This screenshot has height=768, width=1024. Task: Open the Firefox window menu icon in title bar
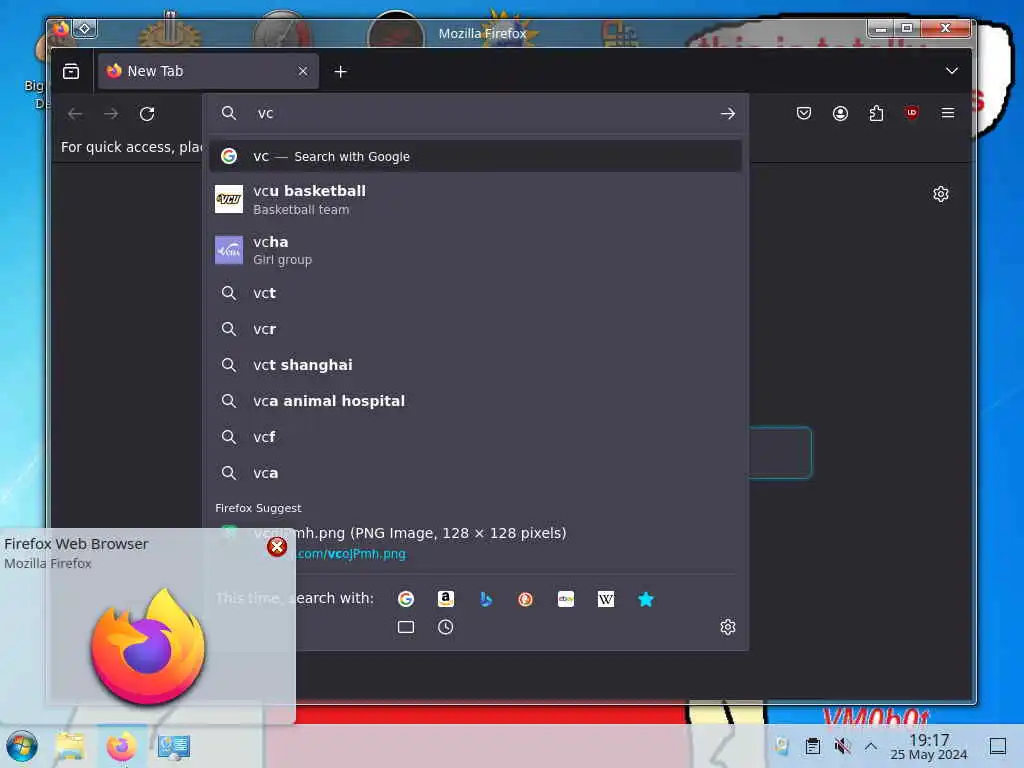coord(61,29)
